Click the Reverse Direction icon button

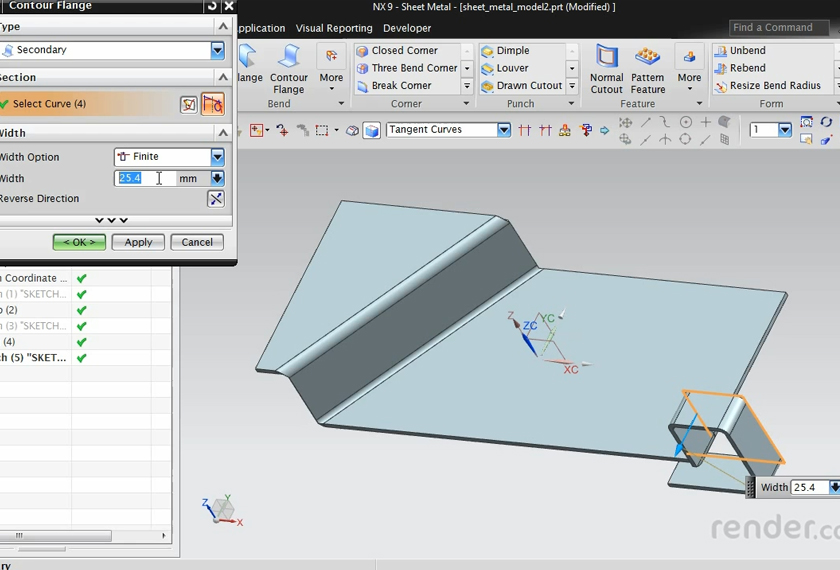click(215, 199)
